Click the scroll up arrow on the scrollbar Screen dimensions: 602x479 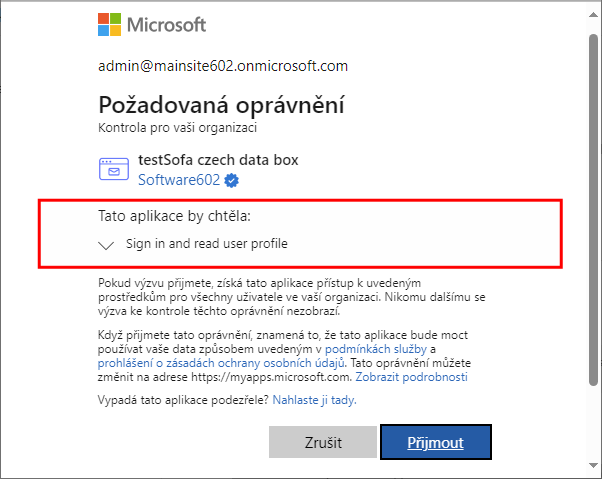tap(594, 15)
